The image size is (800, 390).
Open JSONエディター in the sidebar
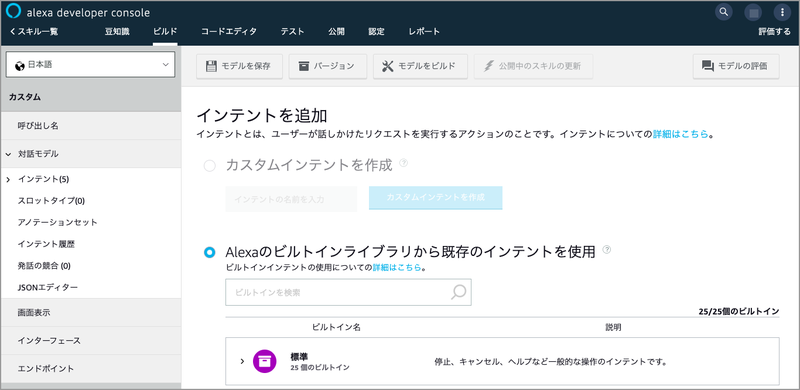47,287
